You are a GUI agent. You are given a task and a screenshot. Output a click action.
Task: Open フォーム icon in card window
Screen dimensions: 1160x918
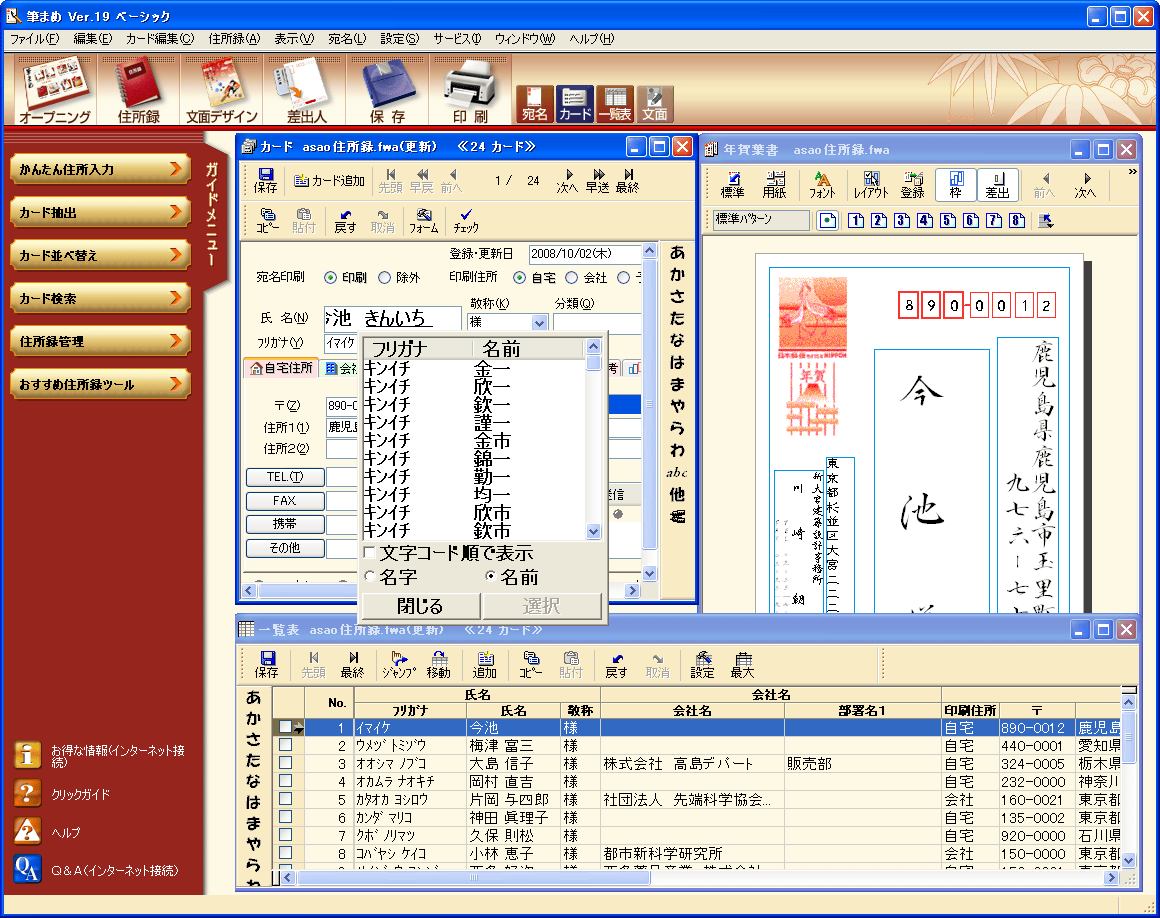coord(424,220)
